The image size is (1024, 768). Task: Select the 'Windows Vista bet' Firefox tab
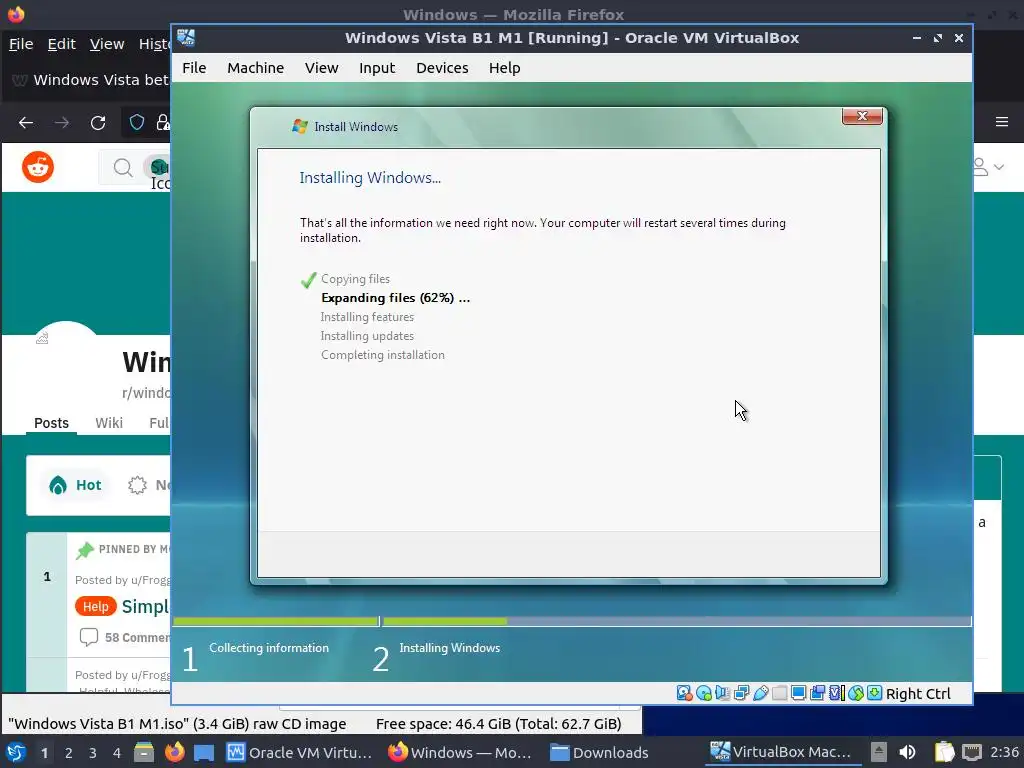pos(90,80)
